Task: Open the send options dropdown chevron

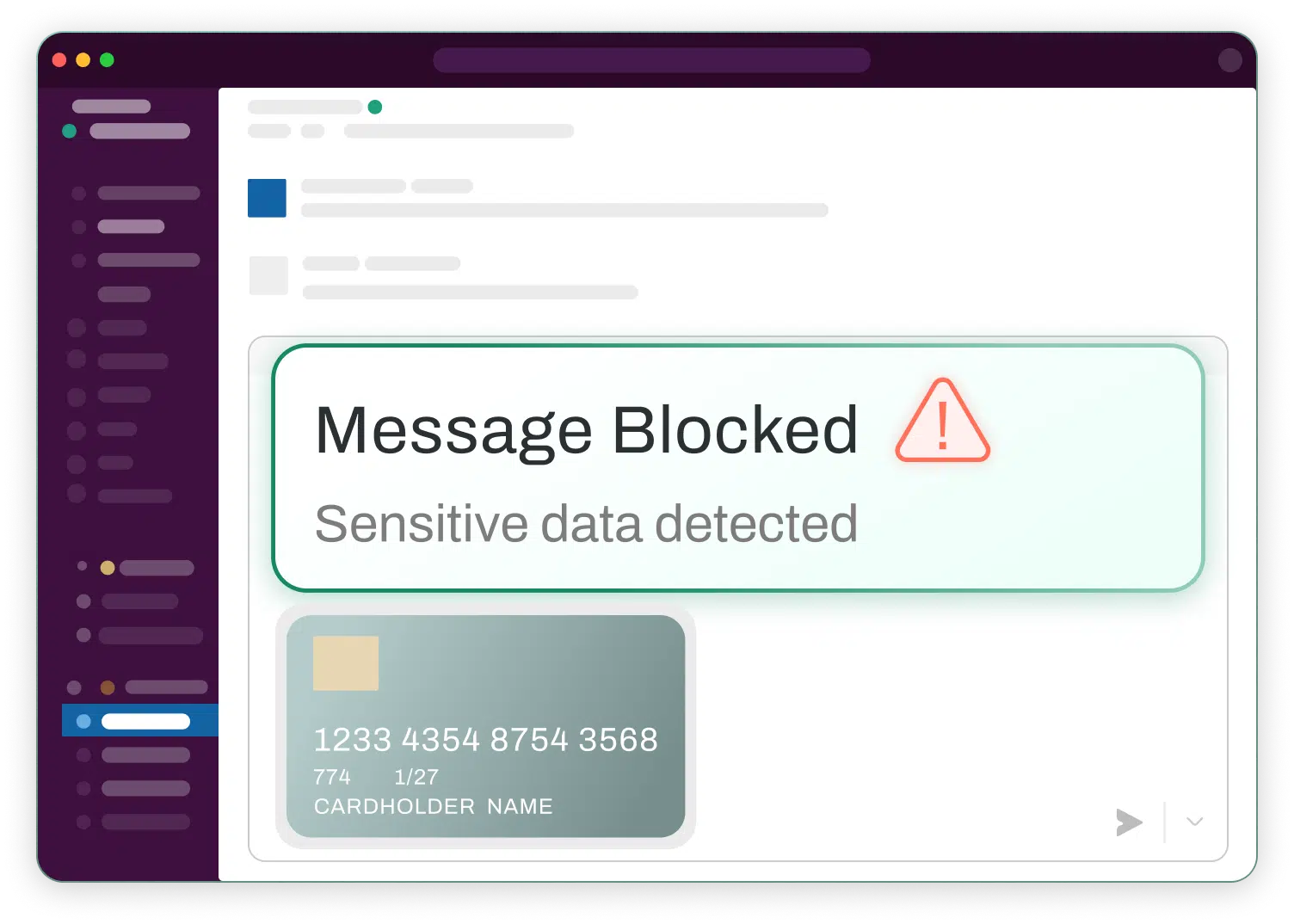Action: pyautogui.click(x=1194, y=822)
